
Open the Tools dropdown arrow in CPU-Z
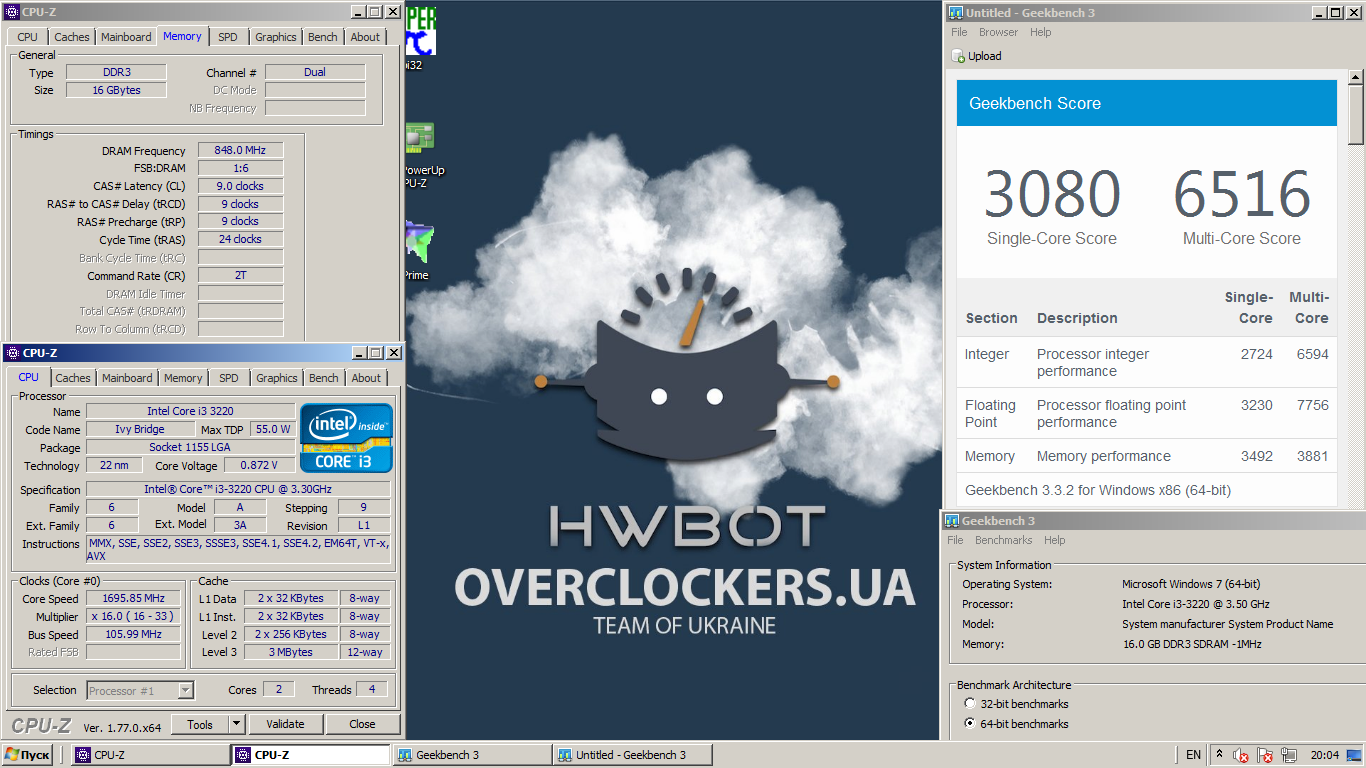click(x=237, y=724)
